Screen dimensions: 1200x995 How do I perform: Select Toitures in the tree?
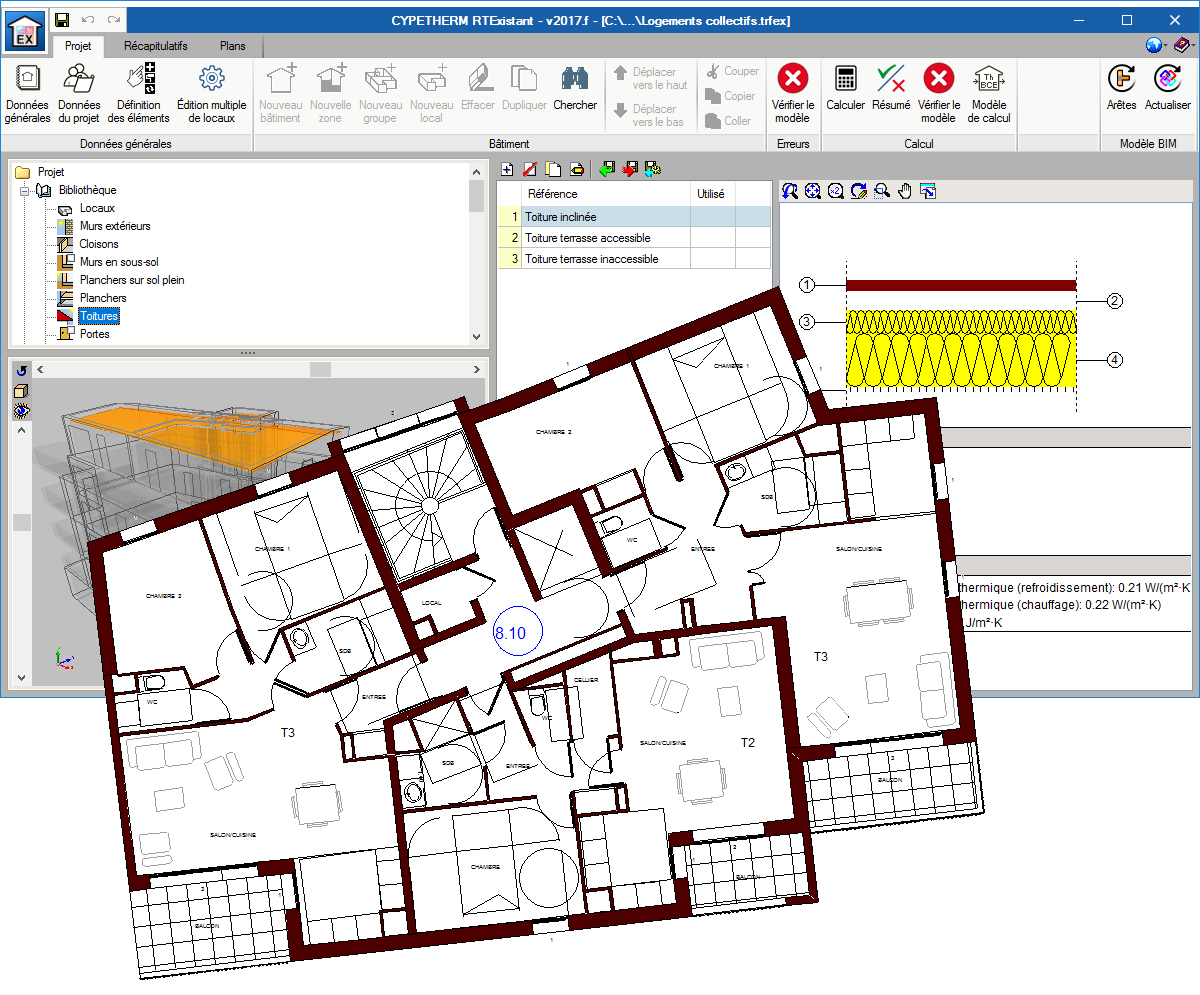tap(99, 316)
